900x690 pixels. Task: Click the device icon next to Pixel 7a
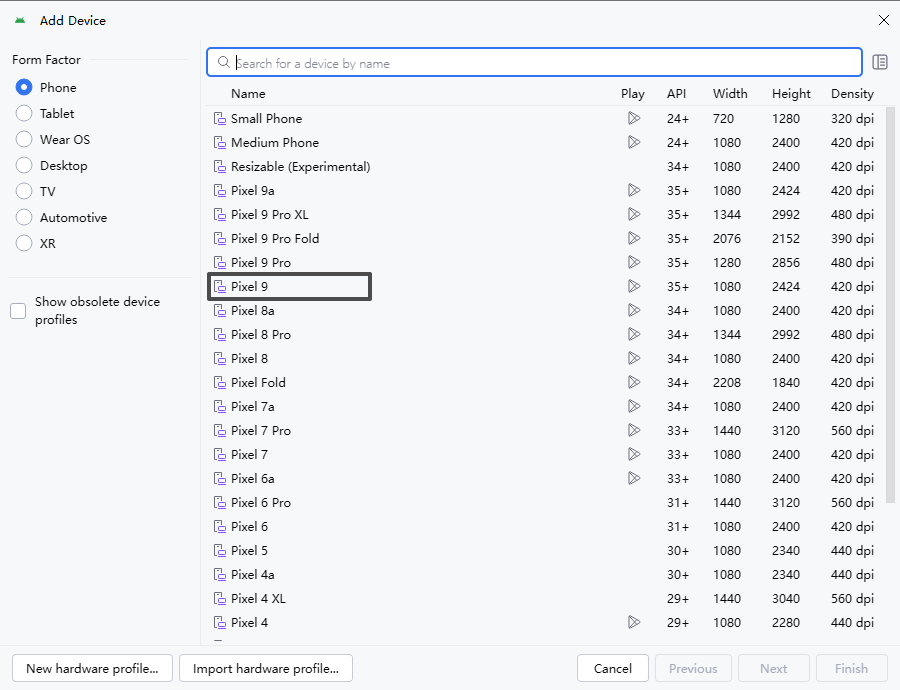pyautogui.click(x=220, y=407)
